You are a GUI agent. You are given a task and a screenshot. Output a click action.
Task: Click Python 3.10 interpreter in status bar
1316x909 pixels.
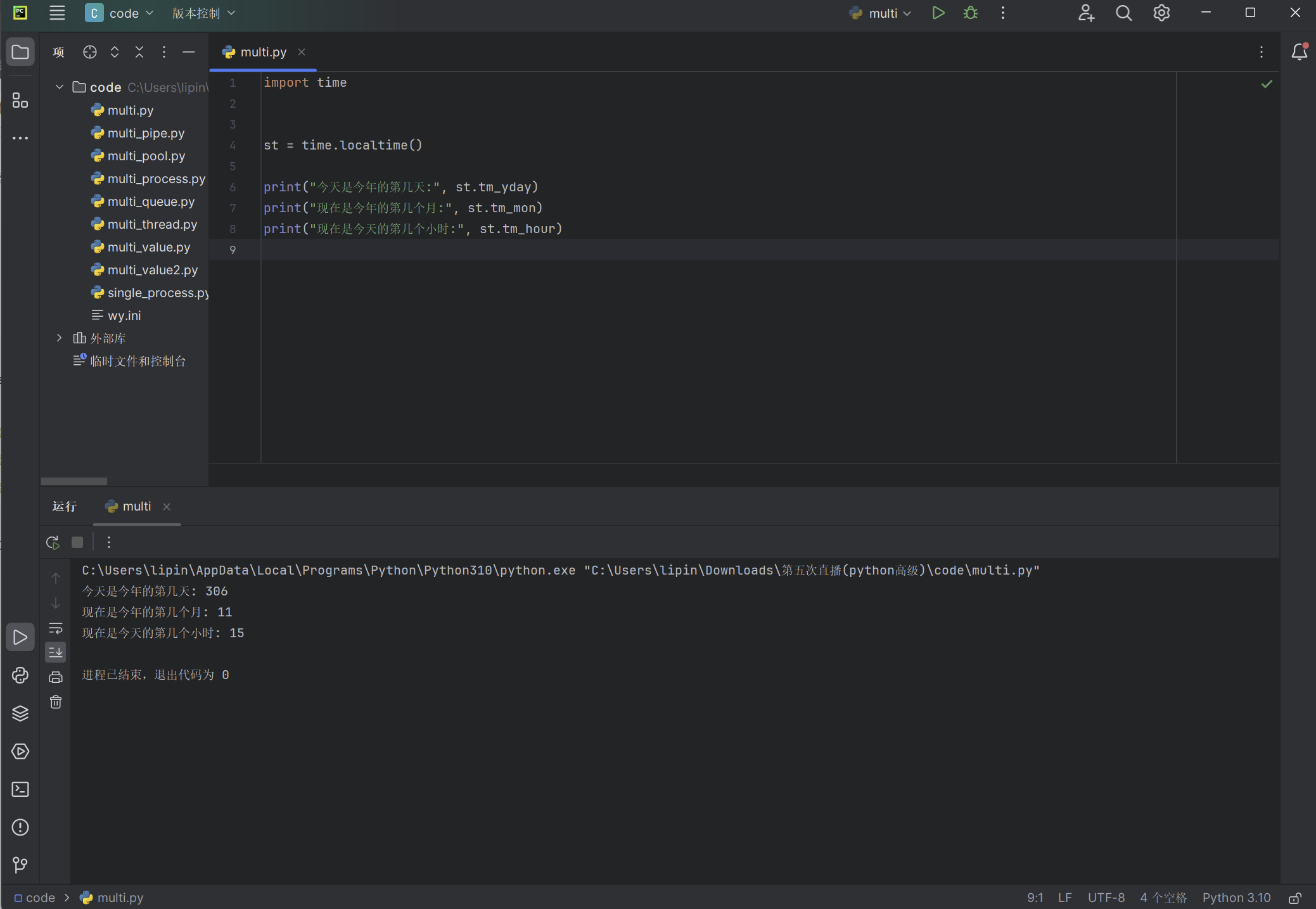(x=1236, y=898)
